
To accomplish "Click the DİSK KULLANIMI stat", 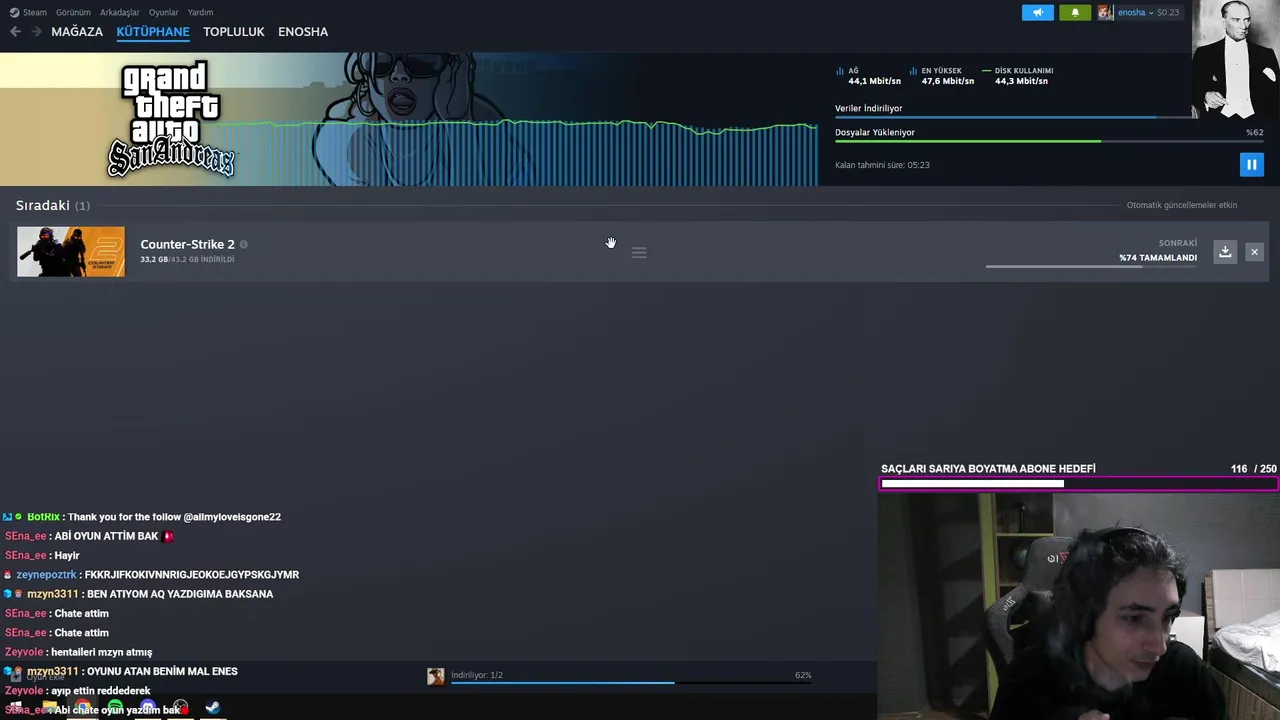I will click(x=1018, y=76).
